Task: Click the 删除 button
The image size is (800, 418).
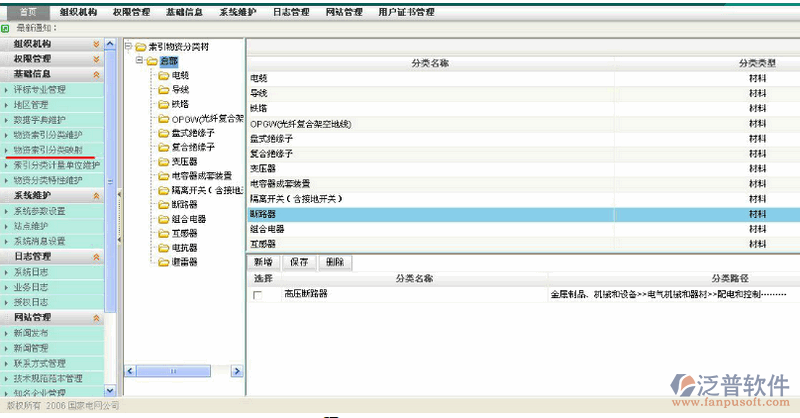Action: pyautogui.click(x=334, y=262)
